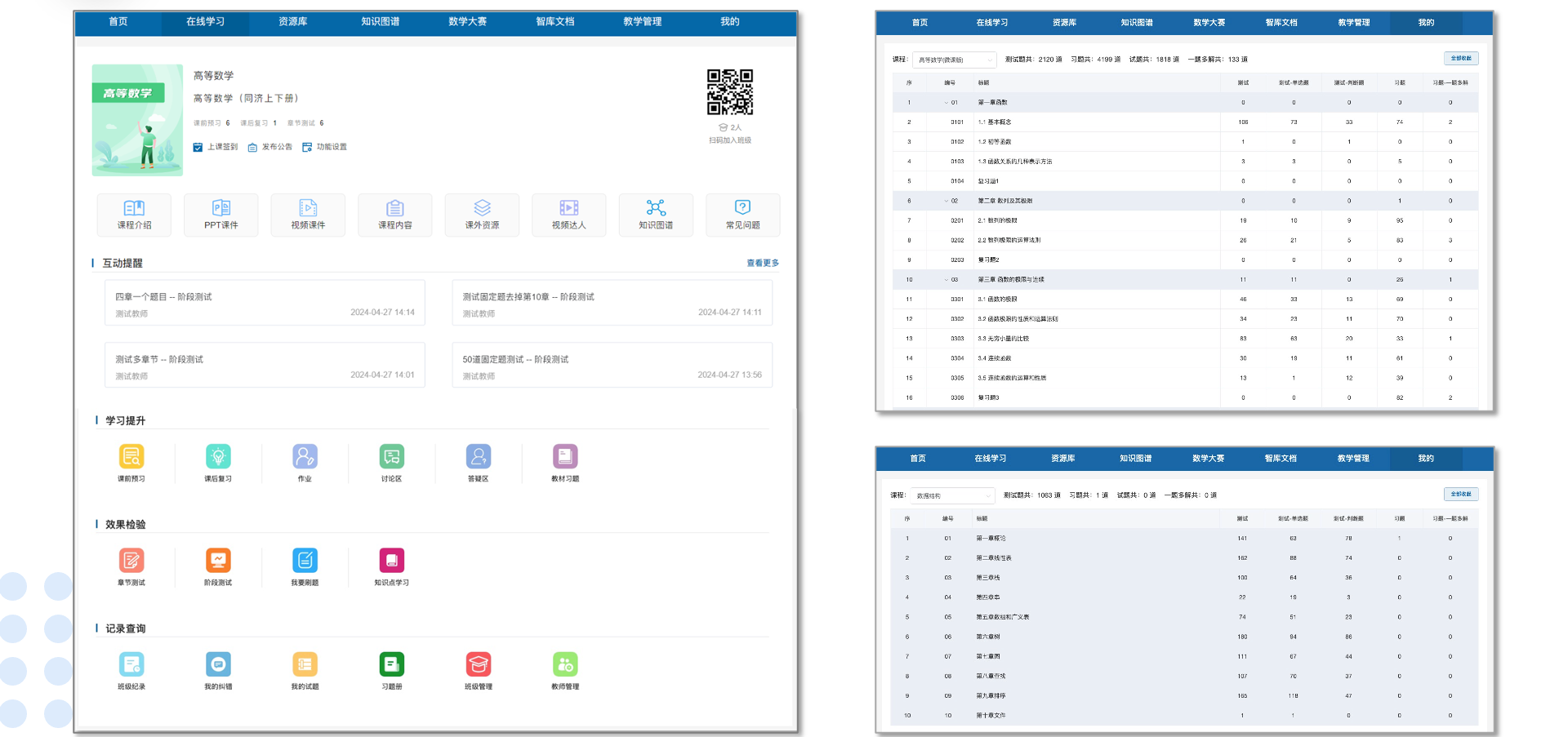This screenshot has width=1568, height=737.
Task: Open the 讨论区 discussion icon
Action: (391, 457)
